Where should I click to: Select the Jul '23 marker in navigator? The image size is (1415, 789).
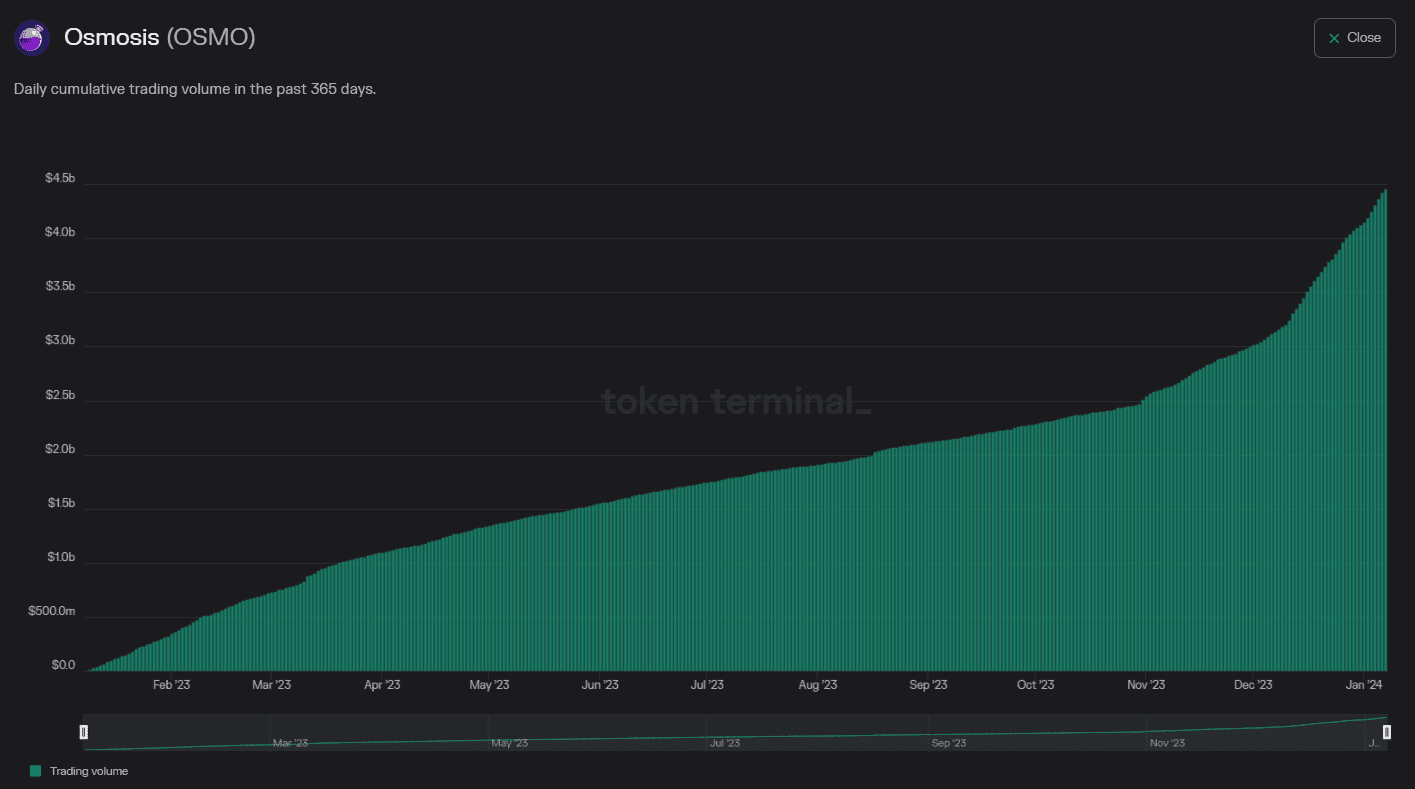pos(724,743)
